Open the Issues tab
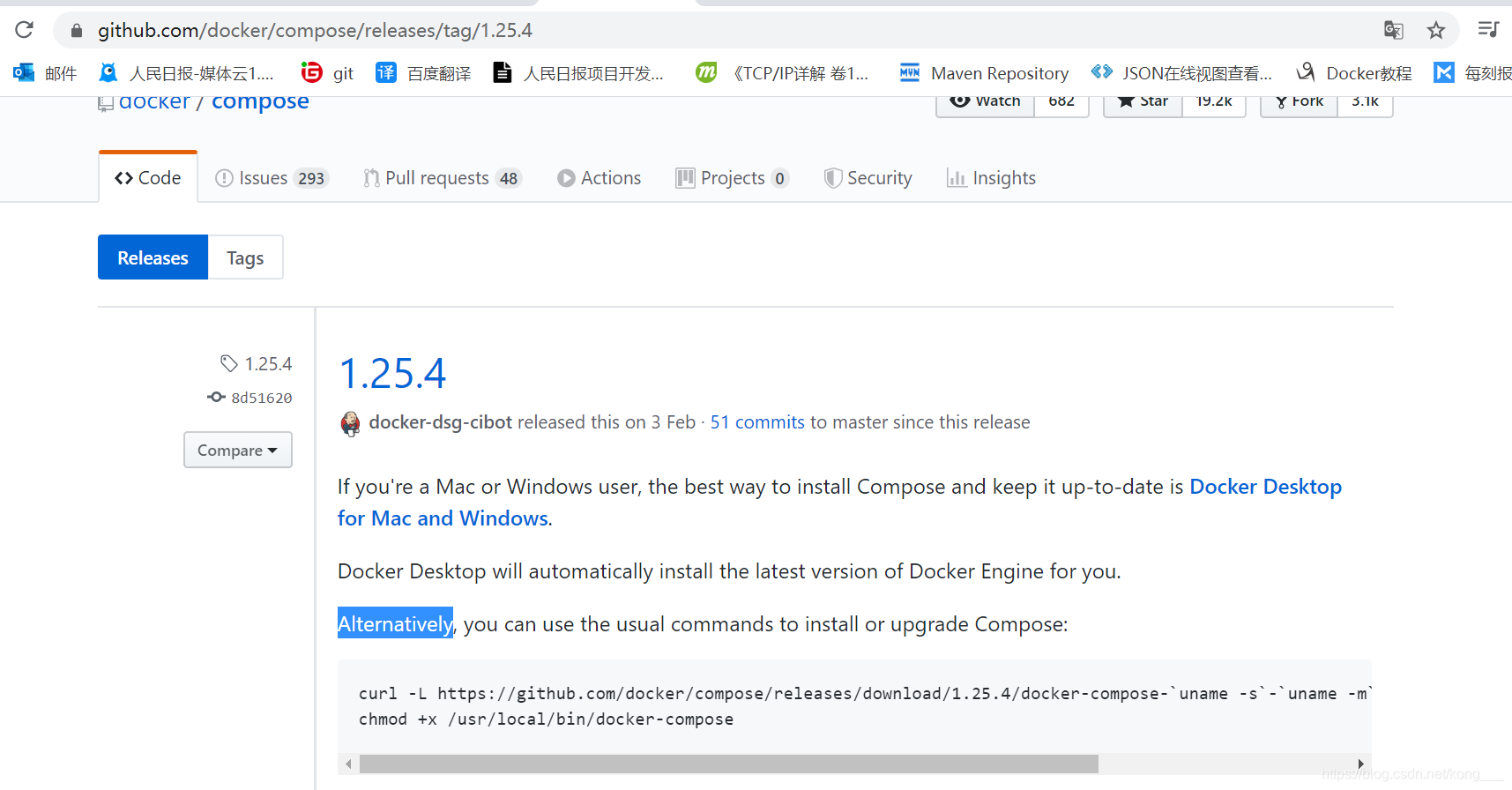The width and height of the screenshot is (1512, 790). [x=272, y=178]
